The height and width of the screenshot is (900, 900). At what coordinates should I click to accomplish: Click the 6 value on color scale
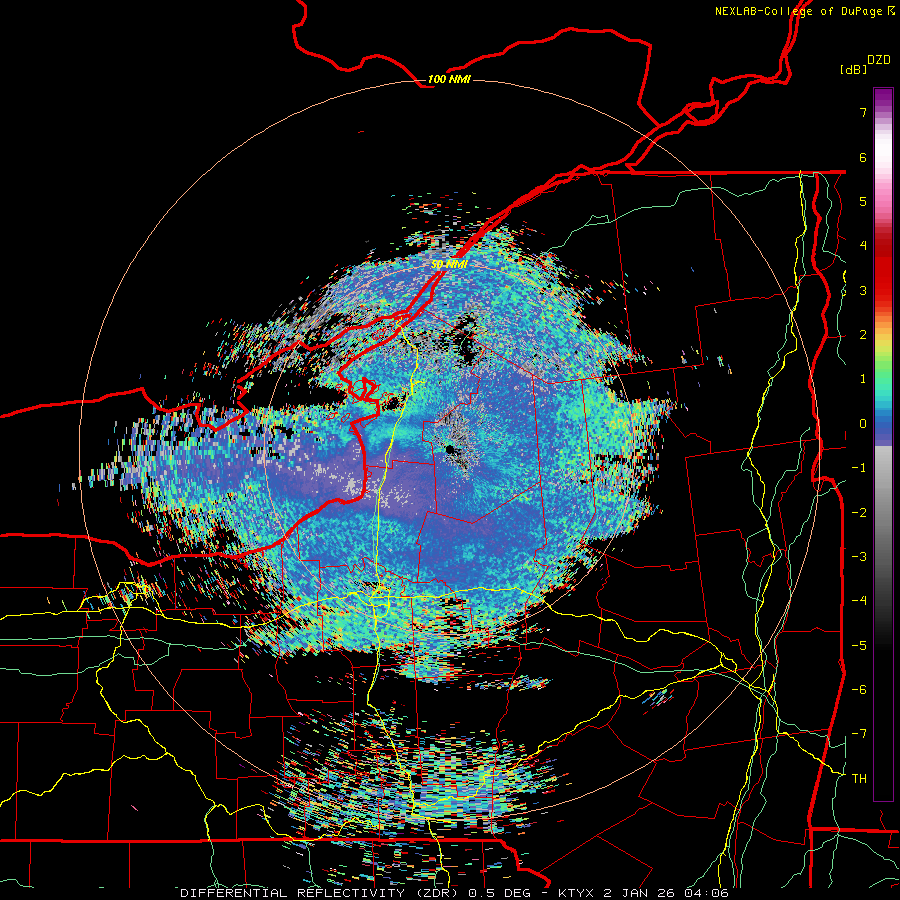(x=863, y=157)
